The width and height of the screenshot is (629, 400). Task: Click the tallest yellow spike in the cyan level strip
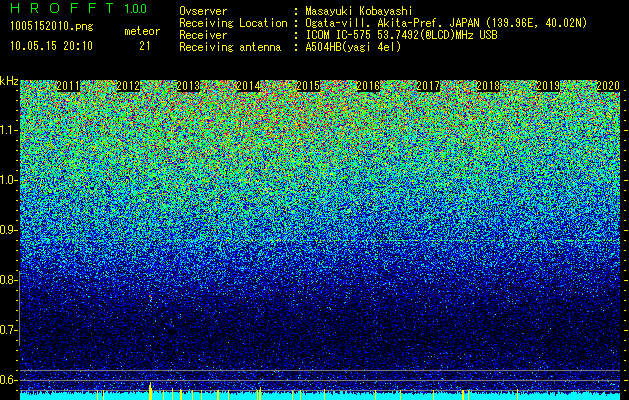pos(150,391)
